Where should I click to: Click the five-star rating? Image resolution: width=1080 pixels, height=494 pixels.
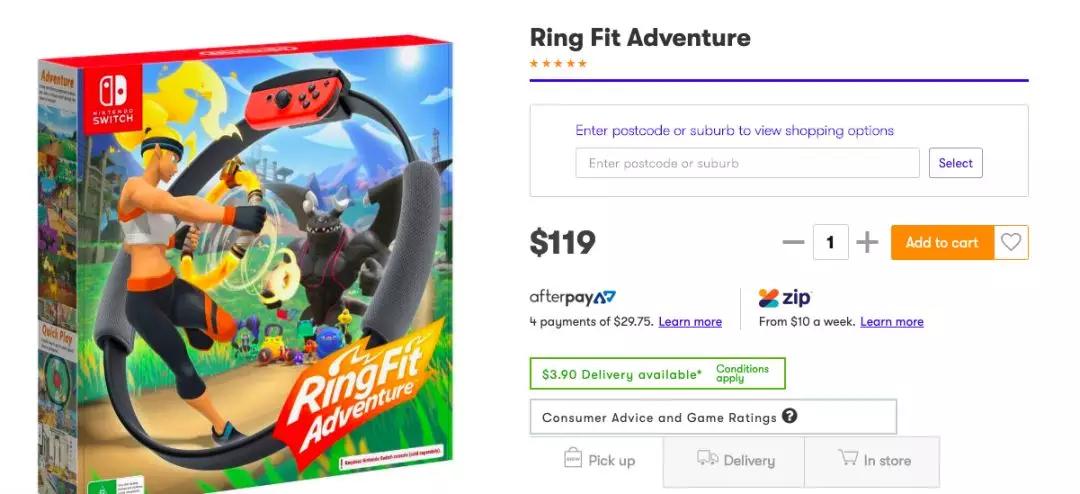558,64
